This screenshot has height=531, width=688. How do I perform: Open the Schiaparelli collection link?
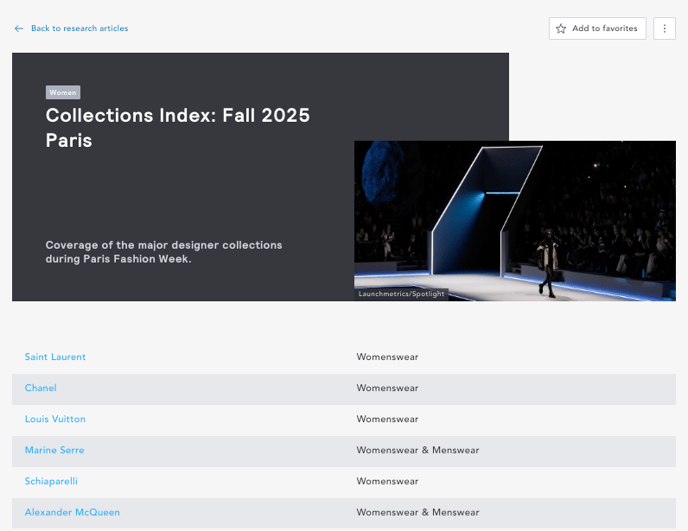pos(51,481)
